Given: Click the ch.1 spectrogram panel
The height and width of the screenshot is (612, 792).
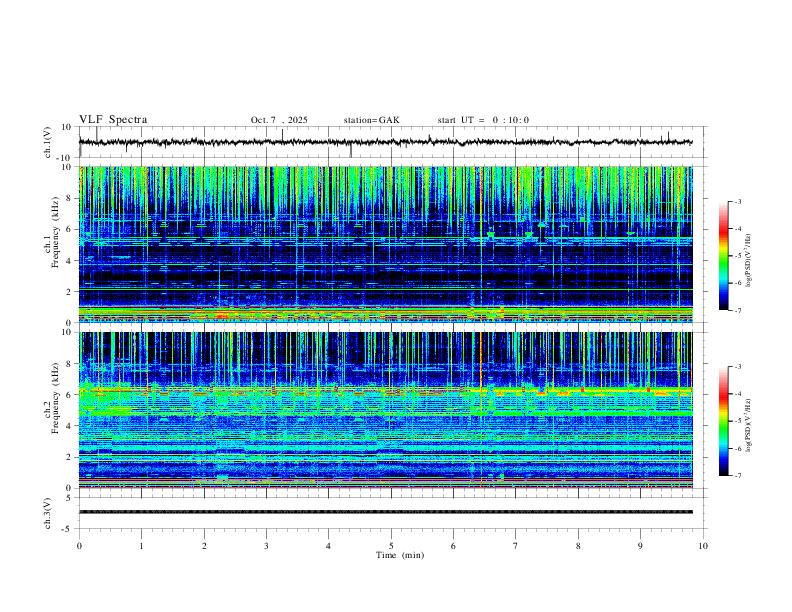Looking at the screenshot, I should pyautogui.click(x=386, y=244).
